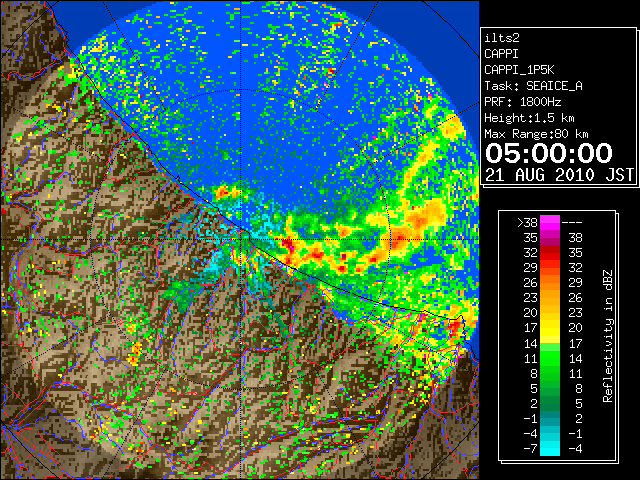The height and width of the screenshot is (480, 640).
Task: Click the ilts2 label
Action: pyautogui.click(x=502, y=38)
